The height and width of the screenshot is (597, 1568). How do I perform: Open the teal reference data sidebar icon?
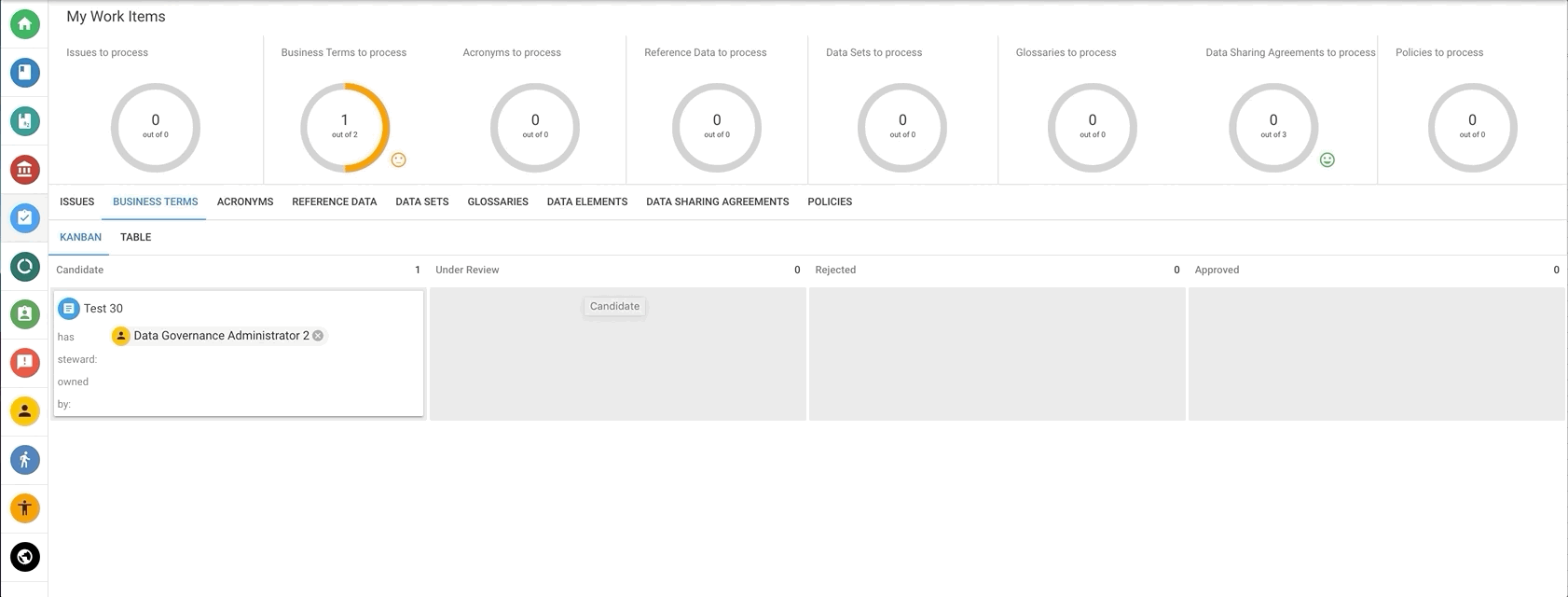25,120
